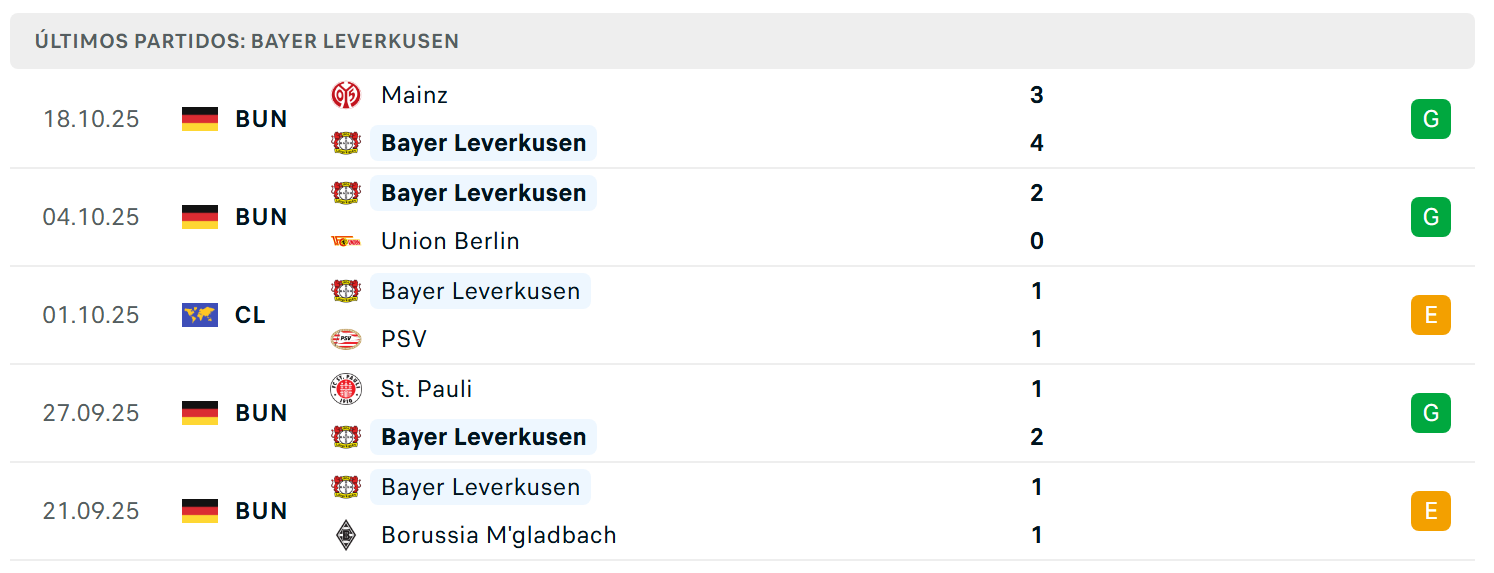The image size is (1494, 573).
Task: Click the Borussia M'gladbach crest icon
Action: [346, 535]
